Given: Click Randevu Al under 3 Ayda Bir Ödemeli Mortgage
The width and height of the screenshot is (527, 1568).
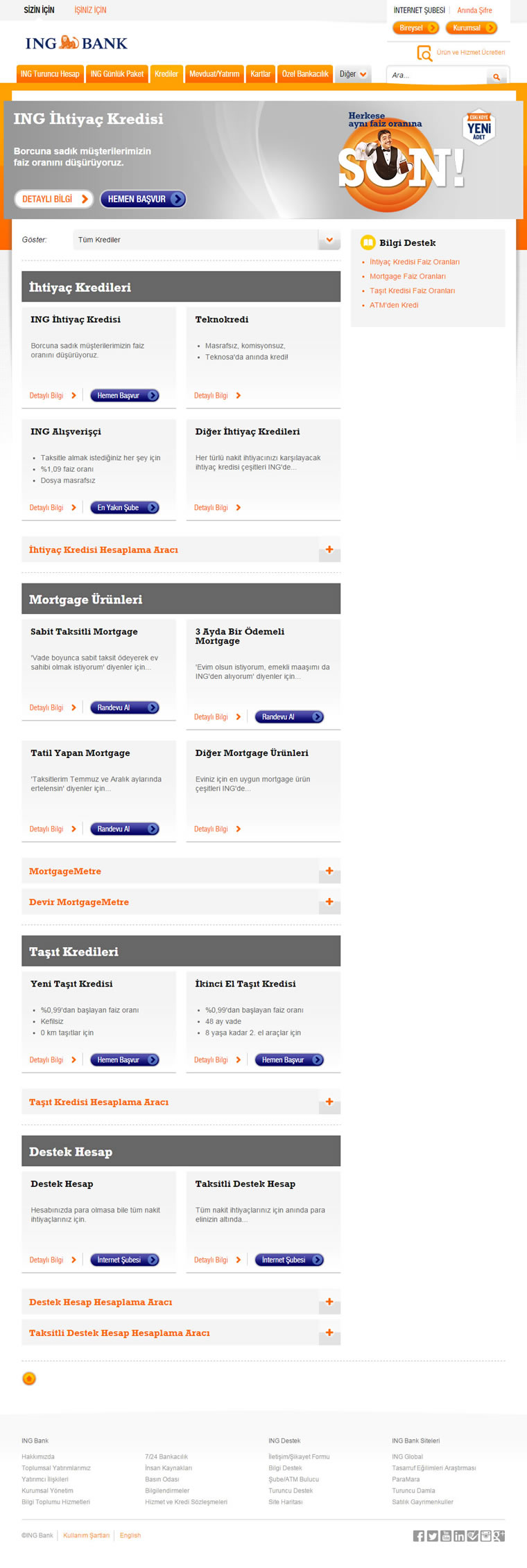Looking at the screenshot, I should tap(289, 717).
